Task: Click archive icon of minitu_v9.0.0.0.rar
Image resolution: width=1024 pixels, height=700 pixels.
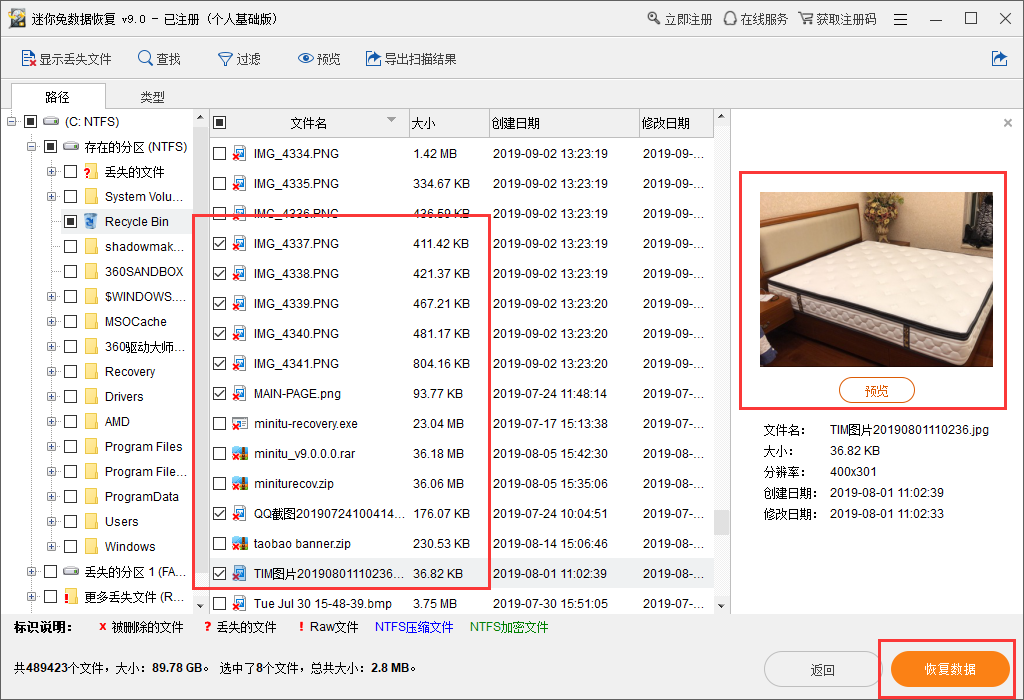Action: (240, 454)
